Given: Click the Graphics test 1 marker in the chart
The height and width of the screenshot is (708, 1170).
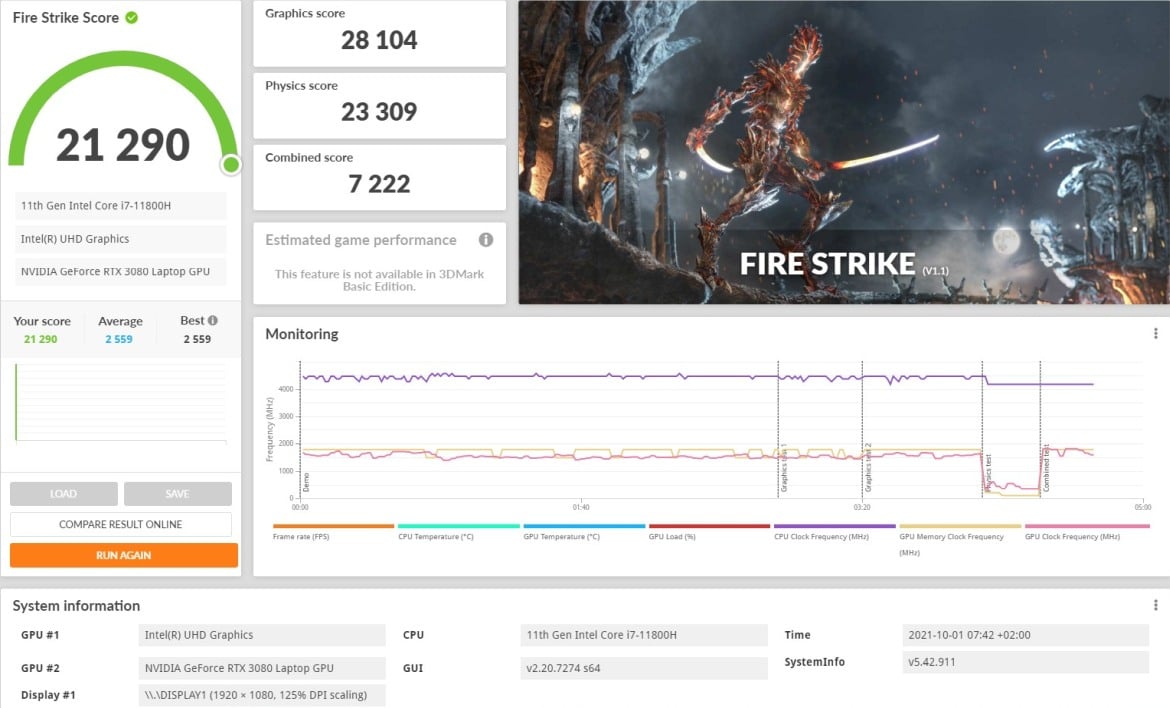Looking at the screenshot, I should point(782,468).
